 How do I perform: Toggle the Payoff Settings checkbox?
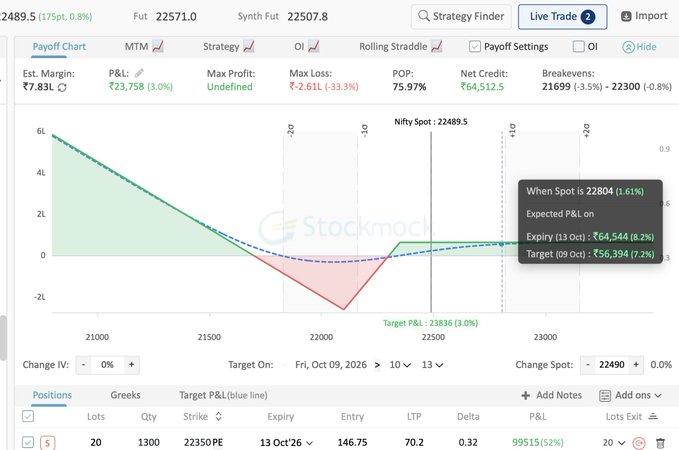point(475,46)
